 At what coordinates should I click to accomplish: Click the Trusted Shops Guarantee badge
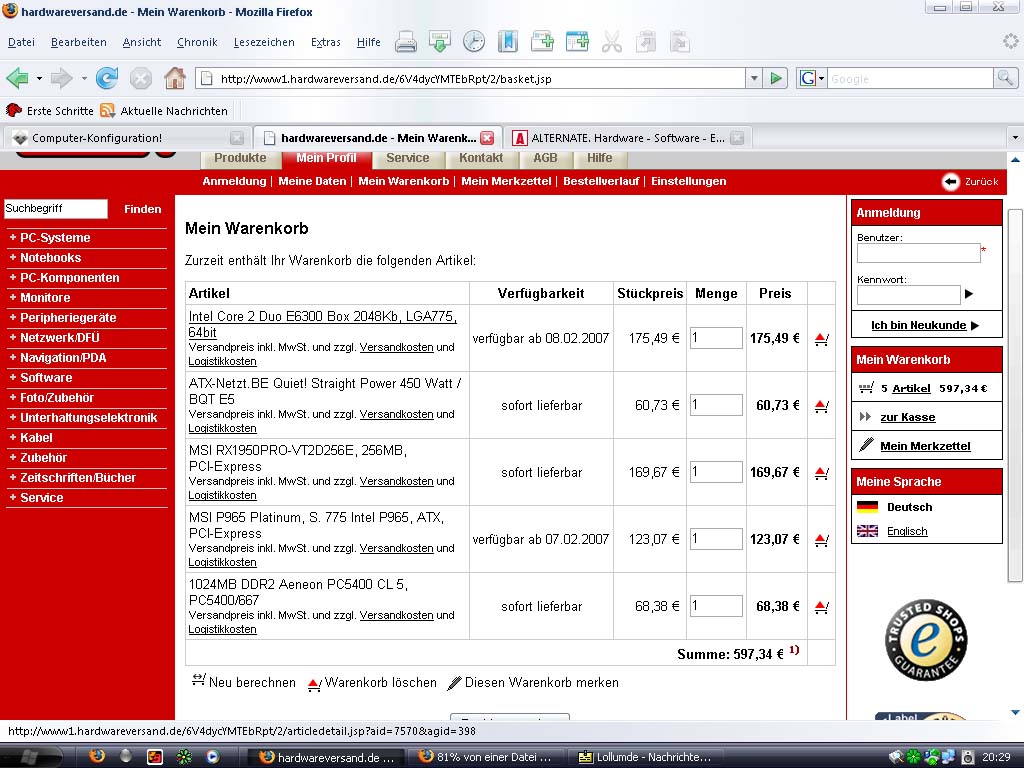tap(925, 639)
